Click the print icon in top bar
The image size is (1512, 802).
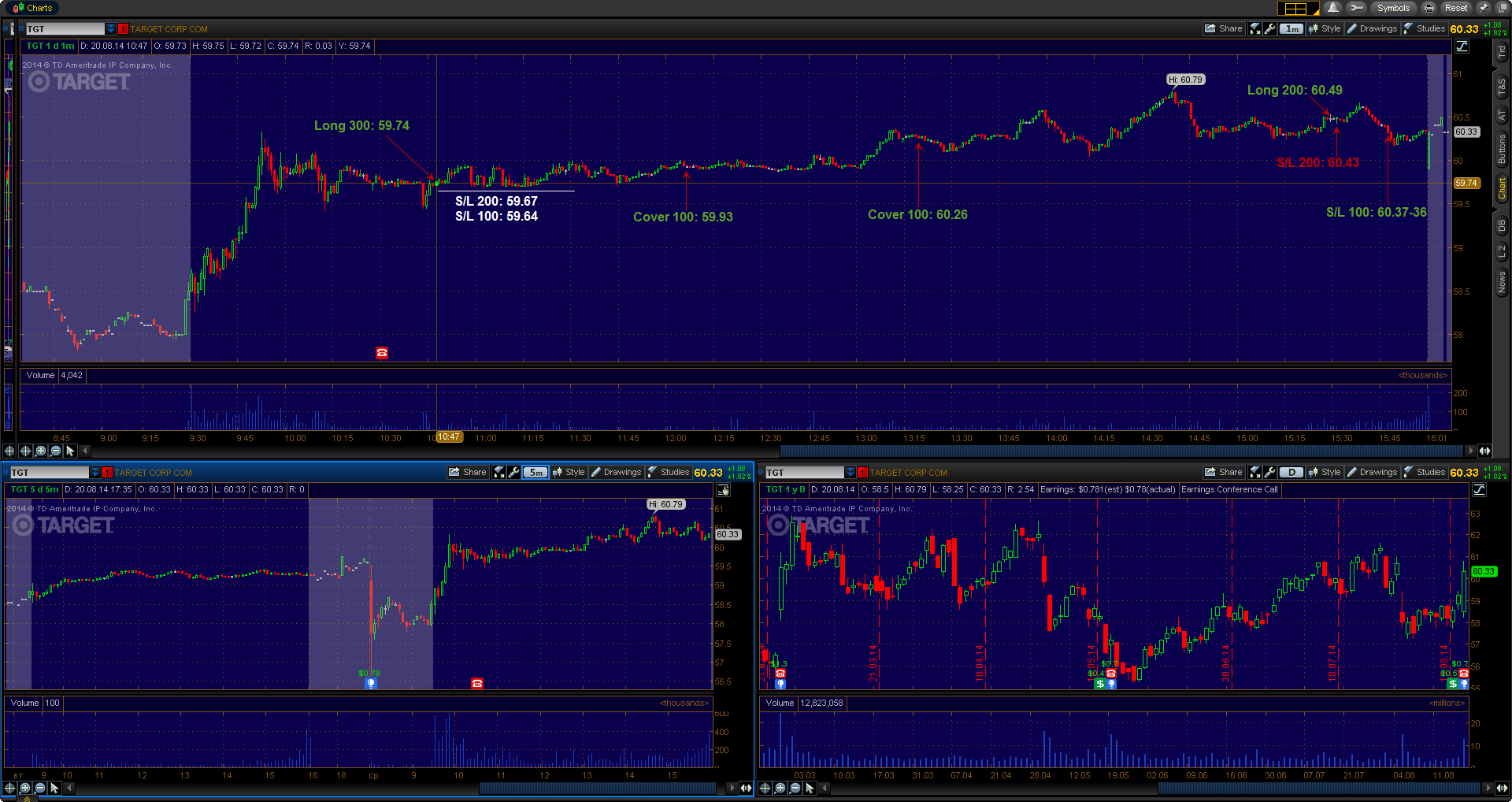coord(1429,8)
